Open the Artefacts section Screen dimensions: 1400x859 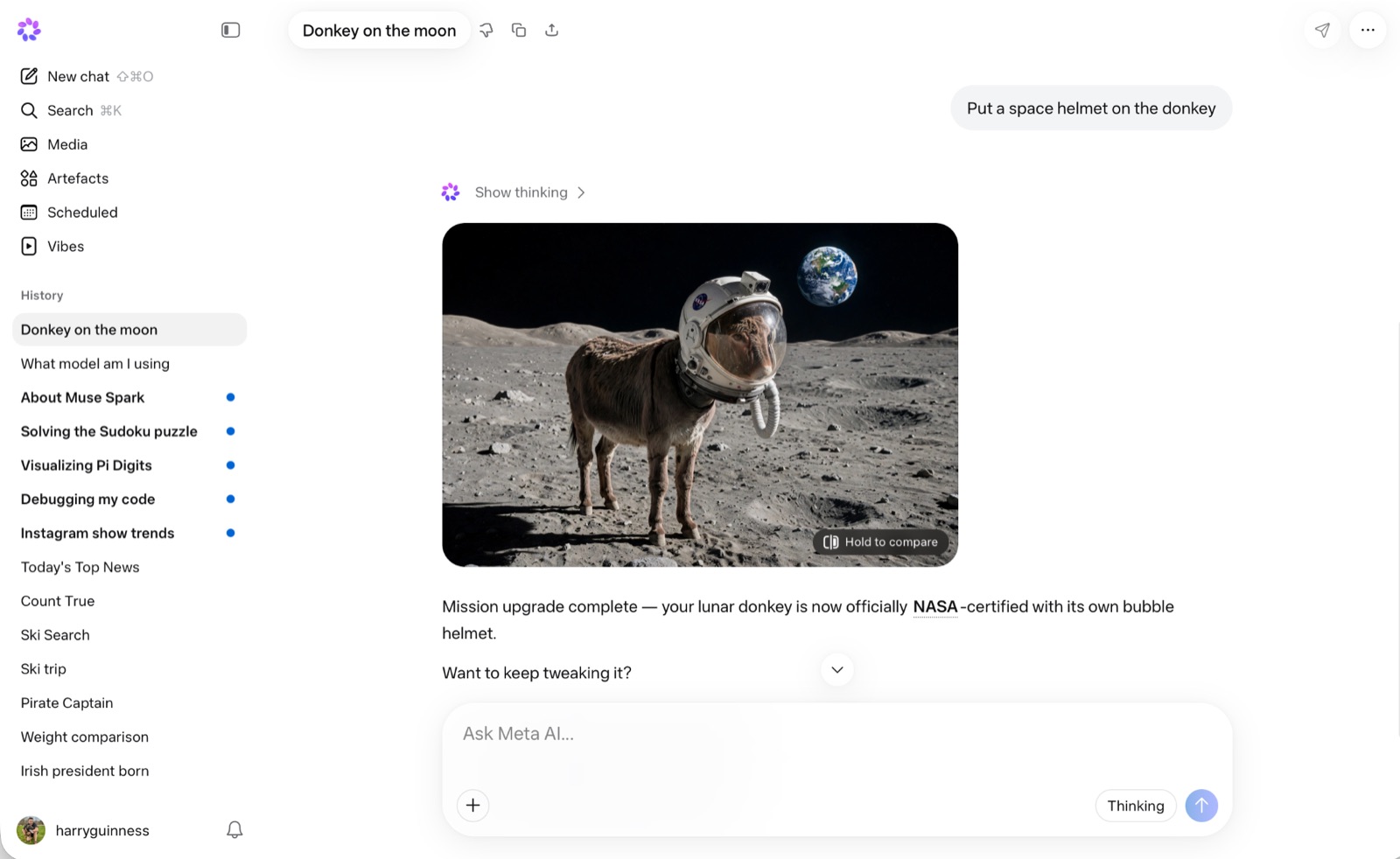pyautogui.click(x=65, y=178)
